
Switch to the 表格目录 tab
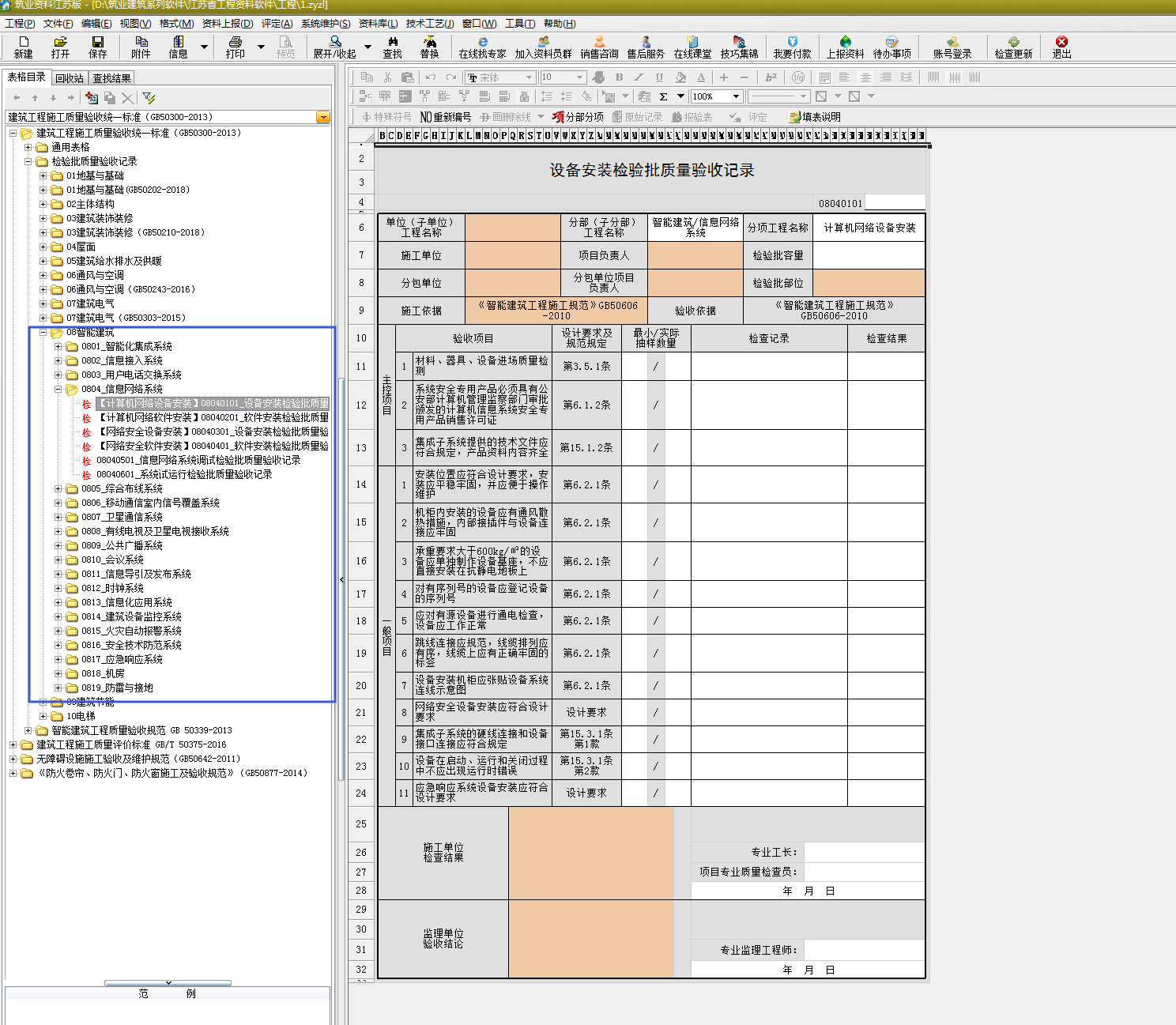[27, 77]
